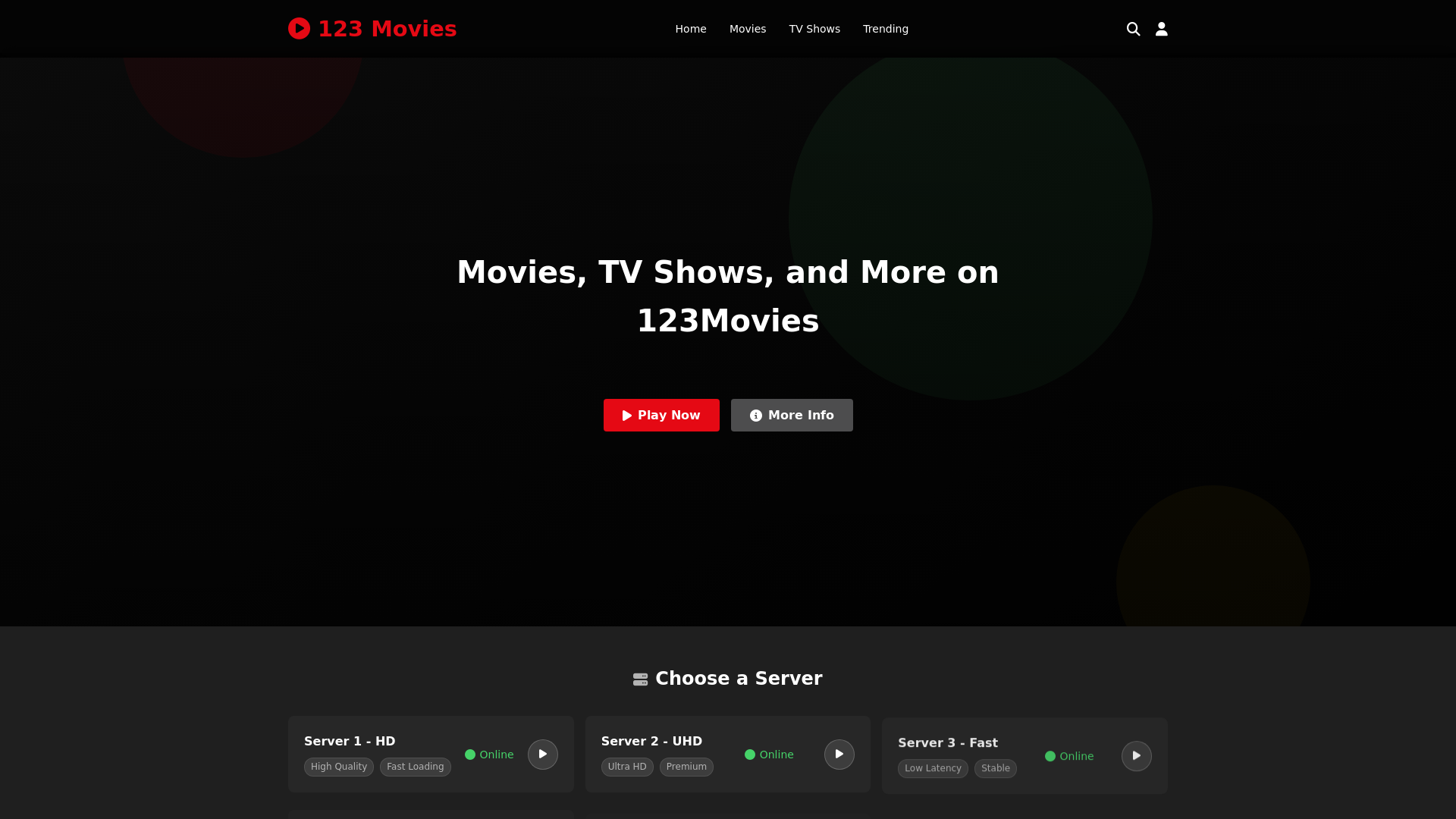The height and width of the screenshot is (819, 1456).
Task: Click Server 3 - Fast title
Action: tap(948, 742)
